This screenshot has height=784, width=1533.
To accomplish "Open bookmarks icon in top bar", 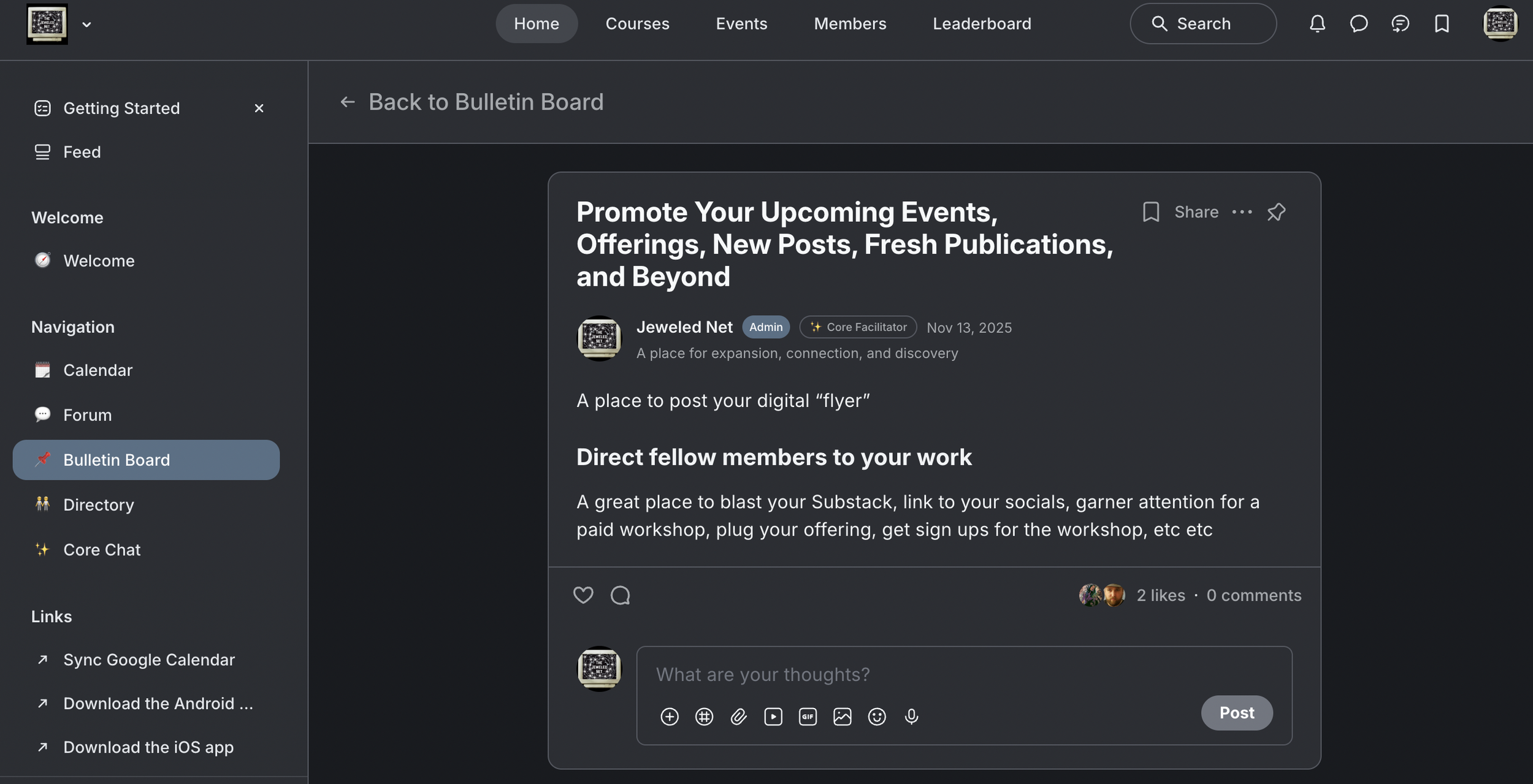I will (1442, 24).
